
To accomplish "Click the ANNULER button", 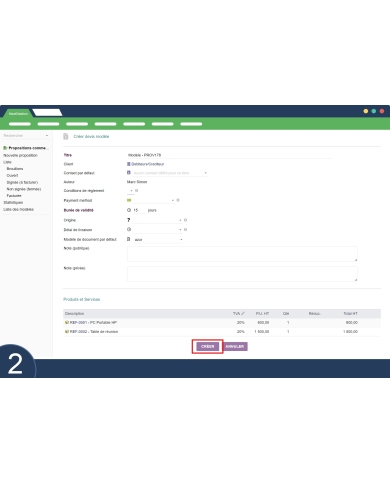I will coord(235,346).
